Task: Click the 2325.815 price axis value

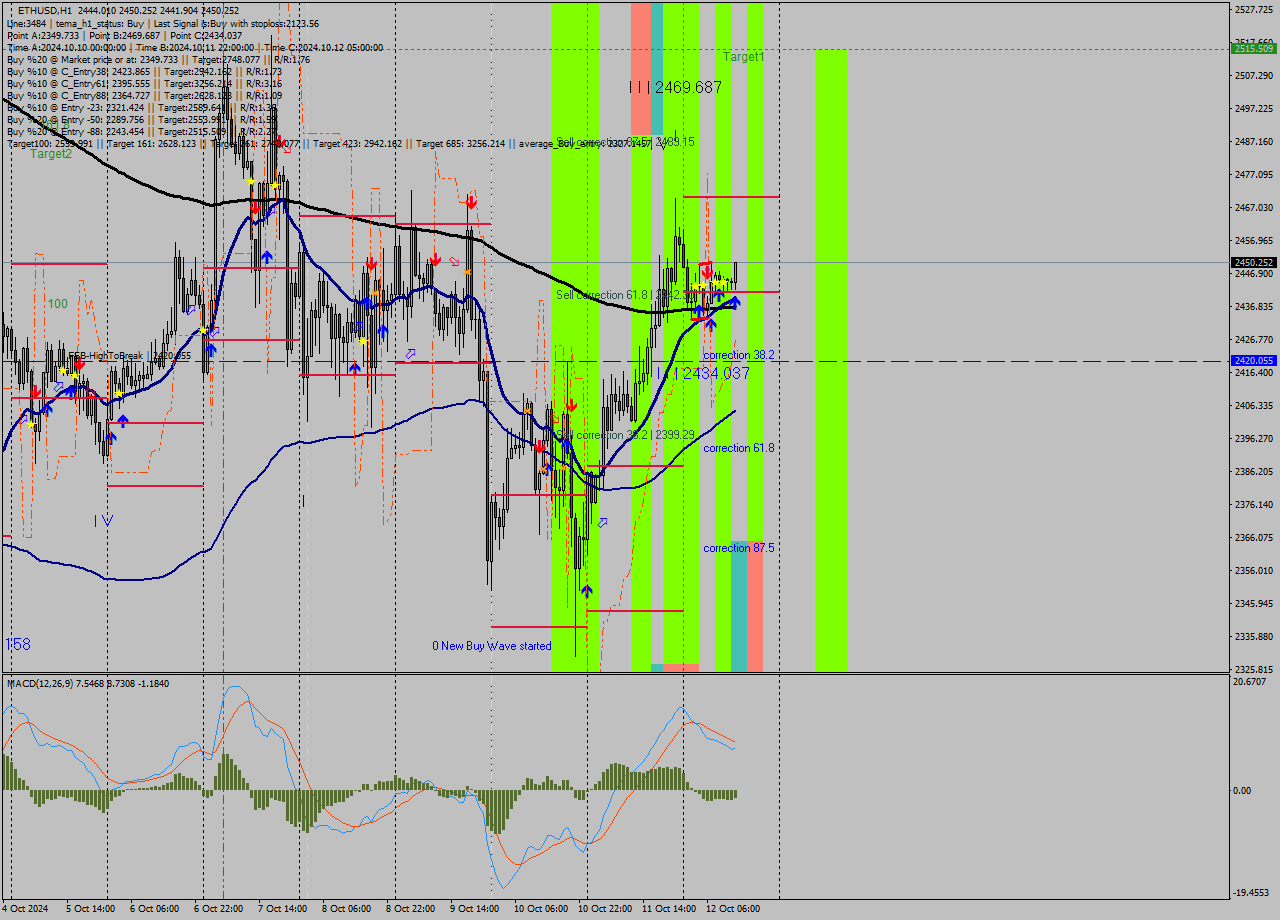Action: pyautogui.click(x=1254, y=669)
